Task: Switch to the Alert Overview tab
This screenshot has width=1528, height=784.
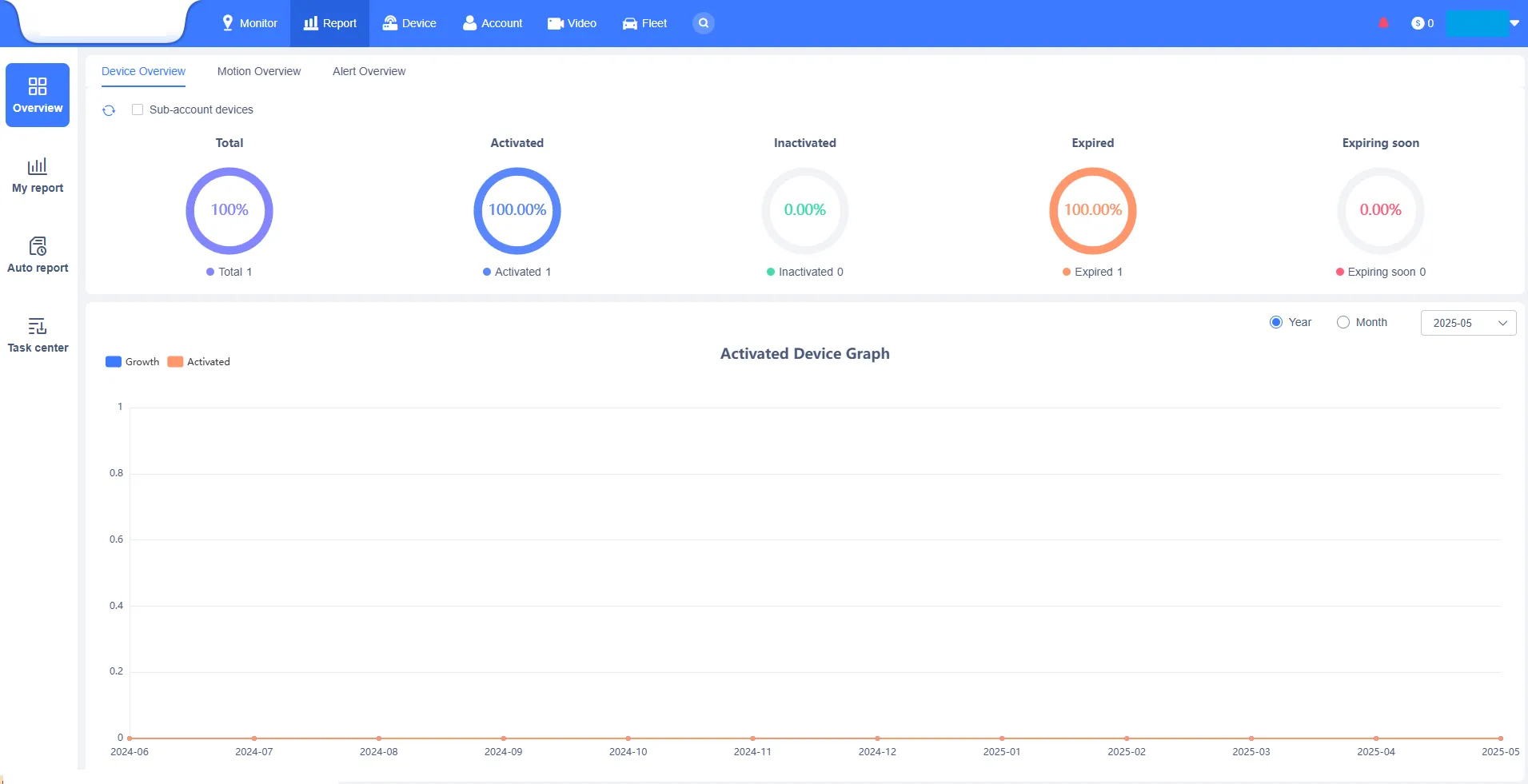Action: [369, 71]
